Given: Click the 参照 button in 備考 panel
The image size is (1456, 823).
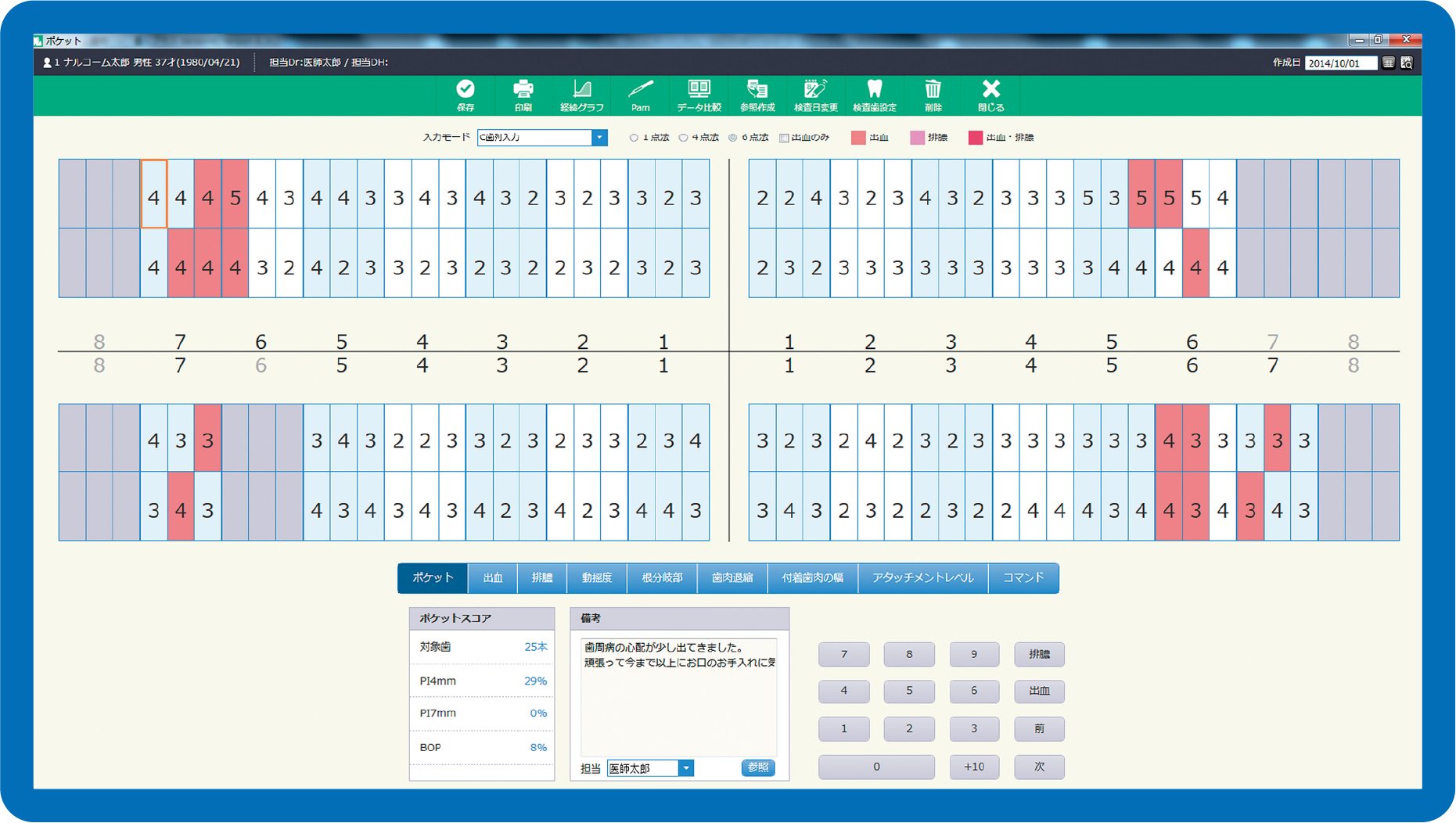Looking at the screenshot, I should click(757, 768).
